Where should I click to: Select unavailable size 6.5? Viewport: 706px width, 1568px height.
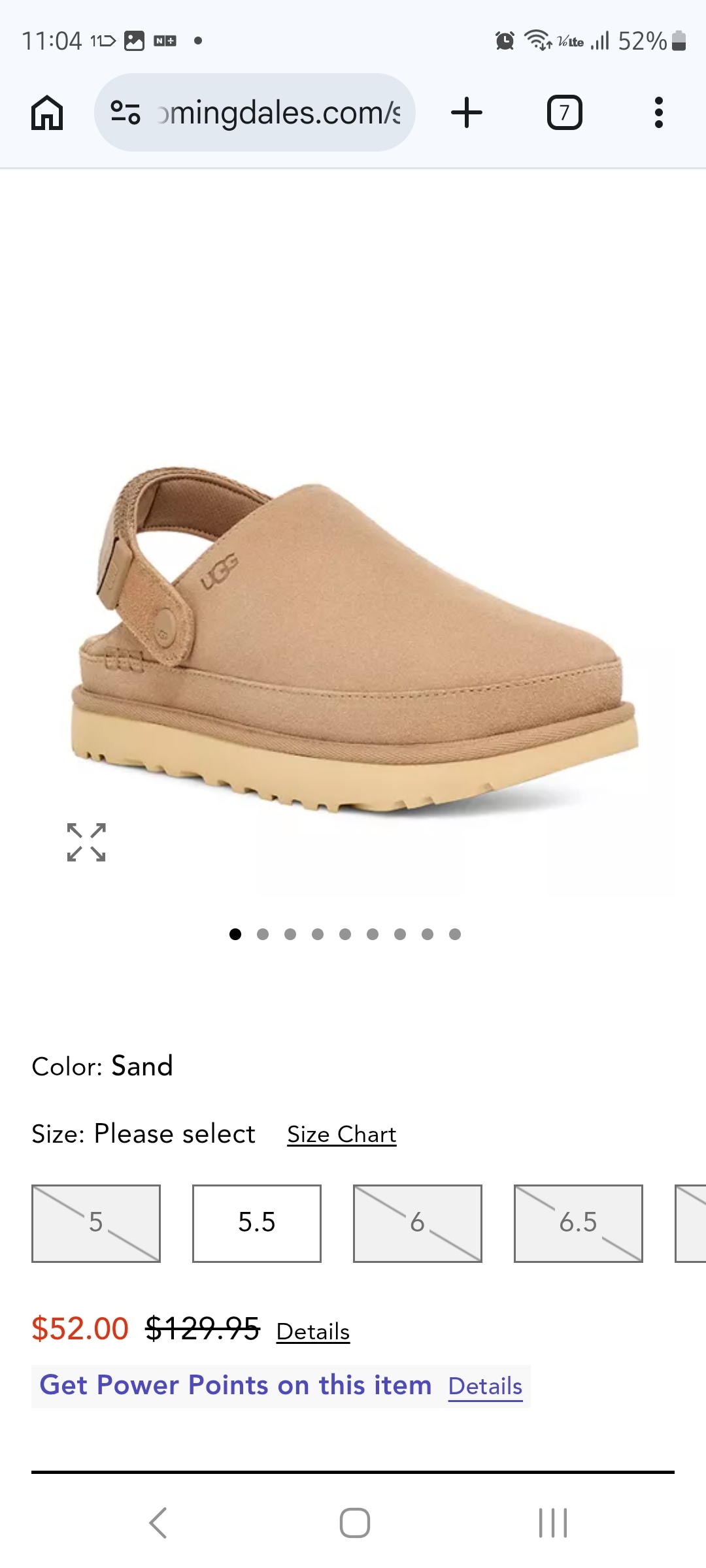[579, 1223]
